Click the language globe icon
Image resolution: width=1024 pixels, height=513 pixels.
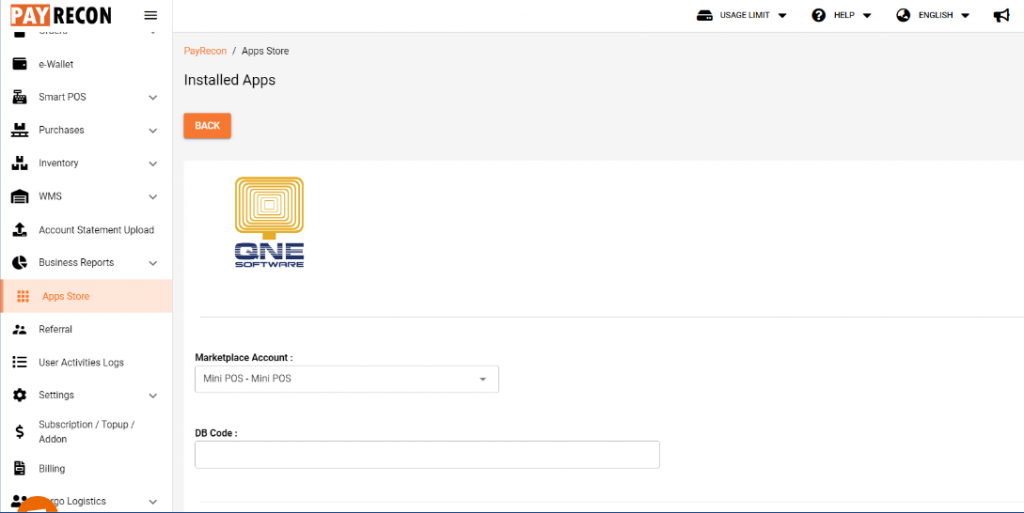(903, 16)
